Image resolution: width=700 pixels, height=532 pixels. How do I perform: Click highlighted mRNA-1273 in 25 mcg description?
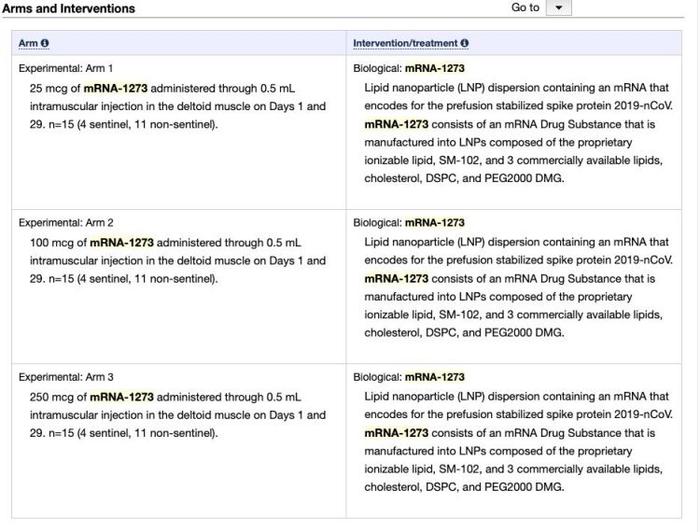tap(116, 88)
